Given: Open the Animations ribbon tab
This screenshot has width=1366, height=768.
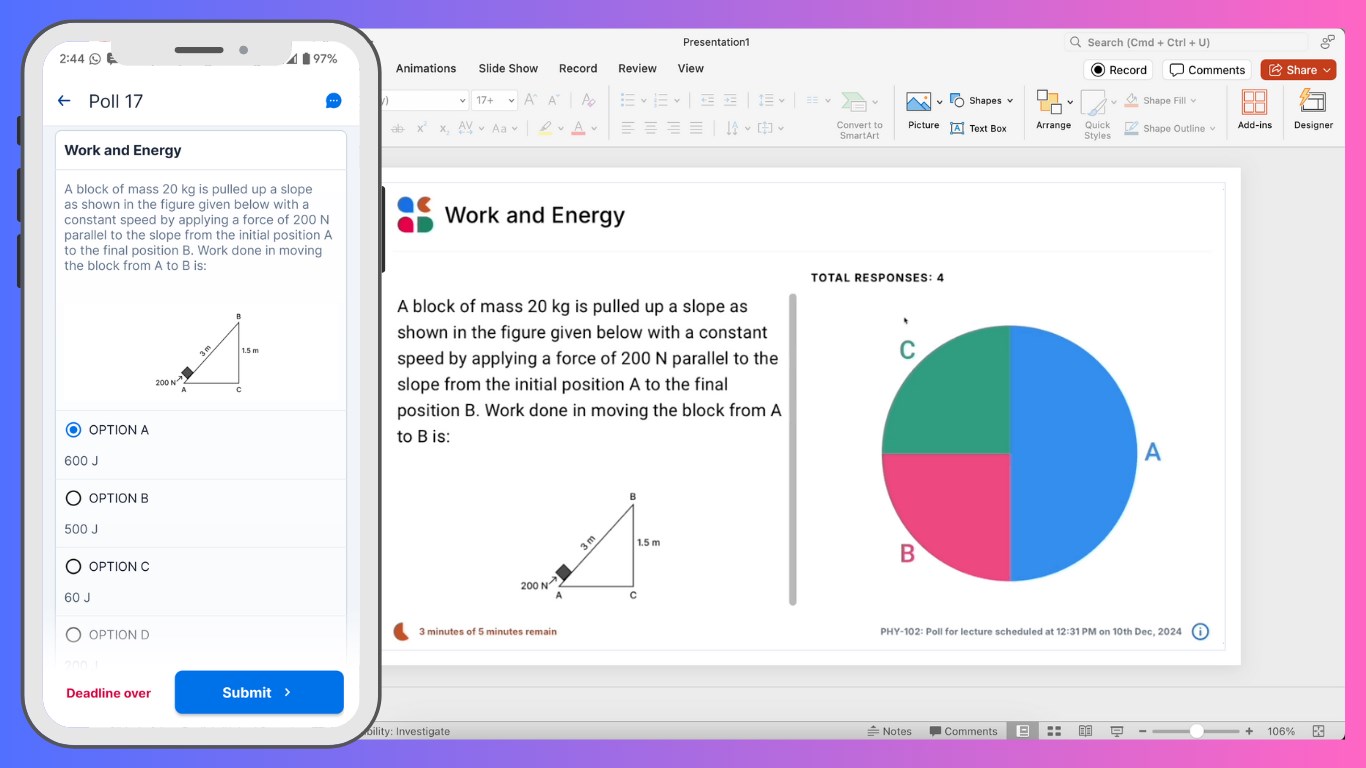Looking at the screenshot, I should 426,69.
